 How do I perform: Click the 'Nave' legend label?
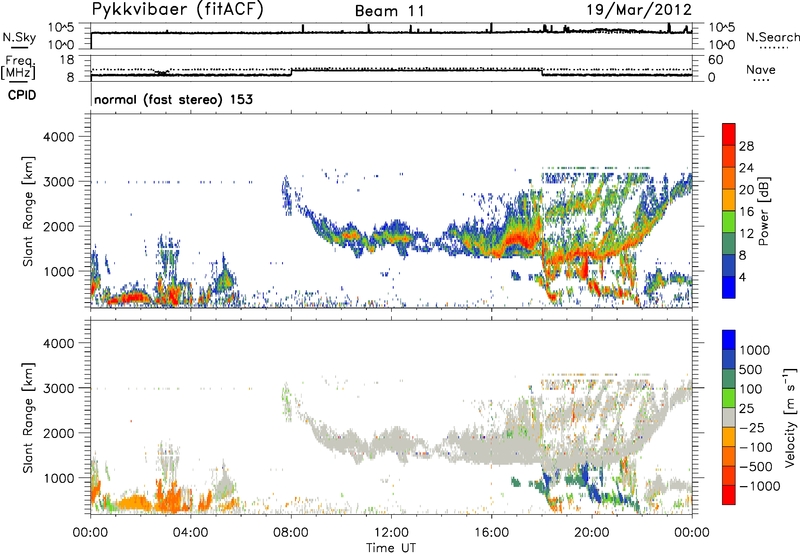pyautogui.click(x=761, y=69)
